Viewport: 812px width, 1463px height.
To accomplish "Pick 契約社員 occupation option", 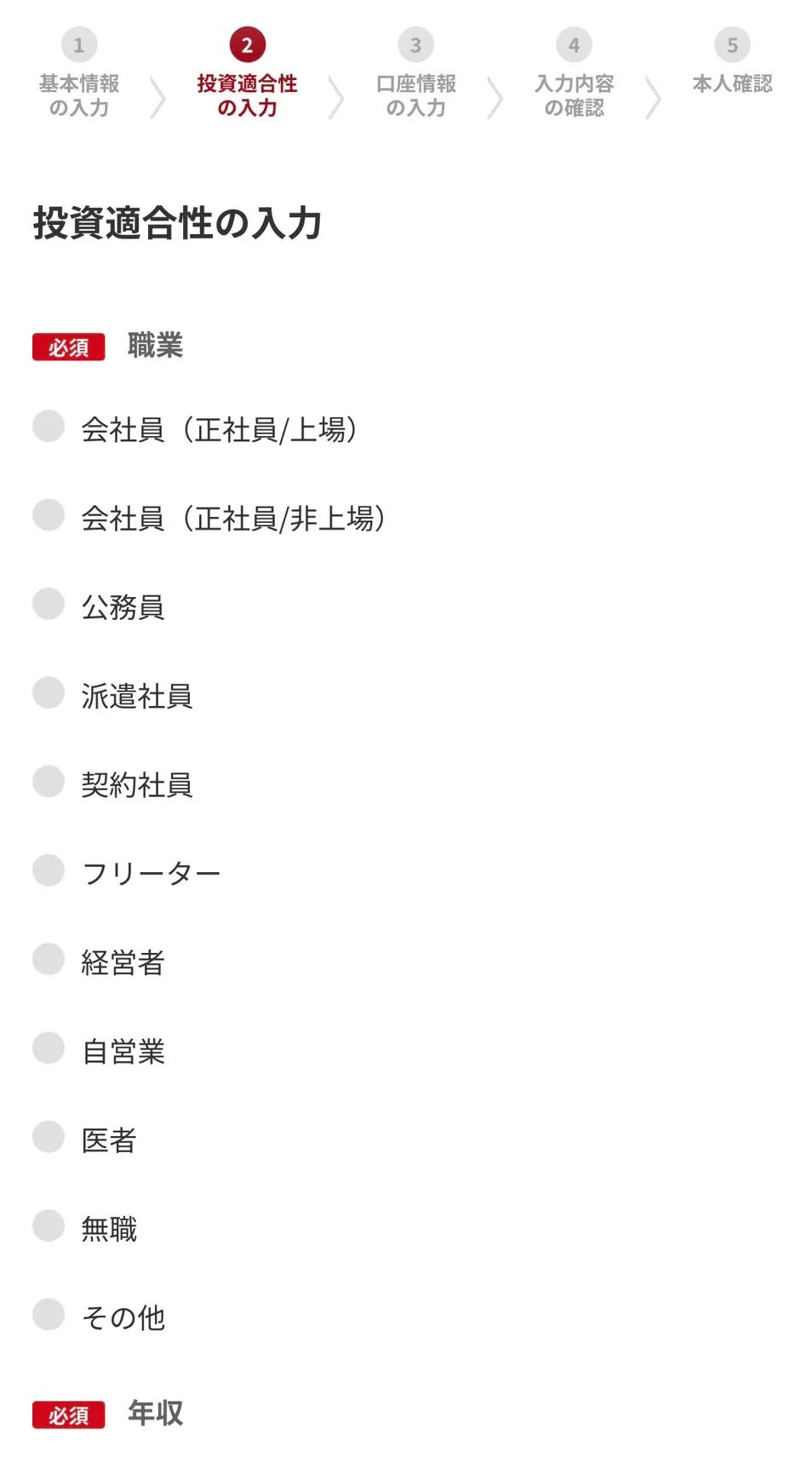I will [49, 782].
